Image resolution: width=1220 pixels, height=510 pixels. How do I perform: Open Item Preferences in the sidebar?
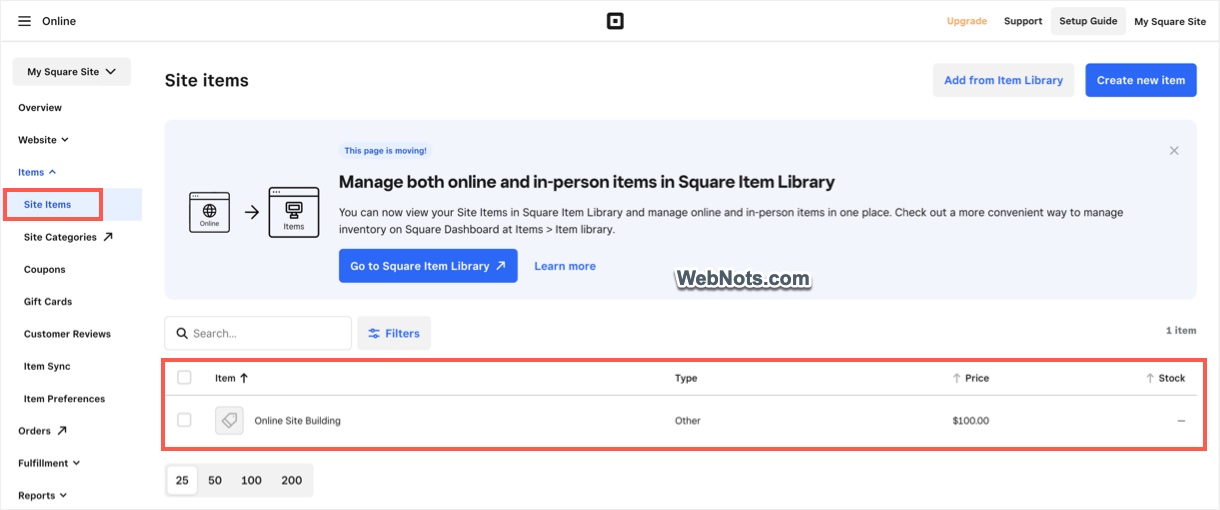click(64, 399)
